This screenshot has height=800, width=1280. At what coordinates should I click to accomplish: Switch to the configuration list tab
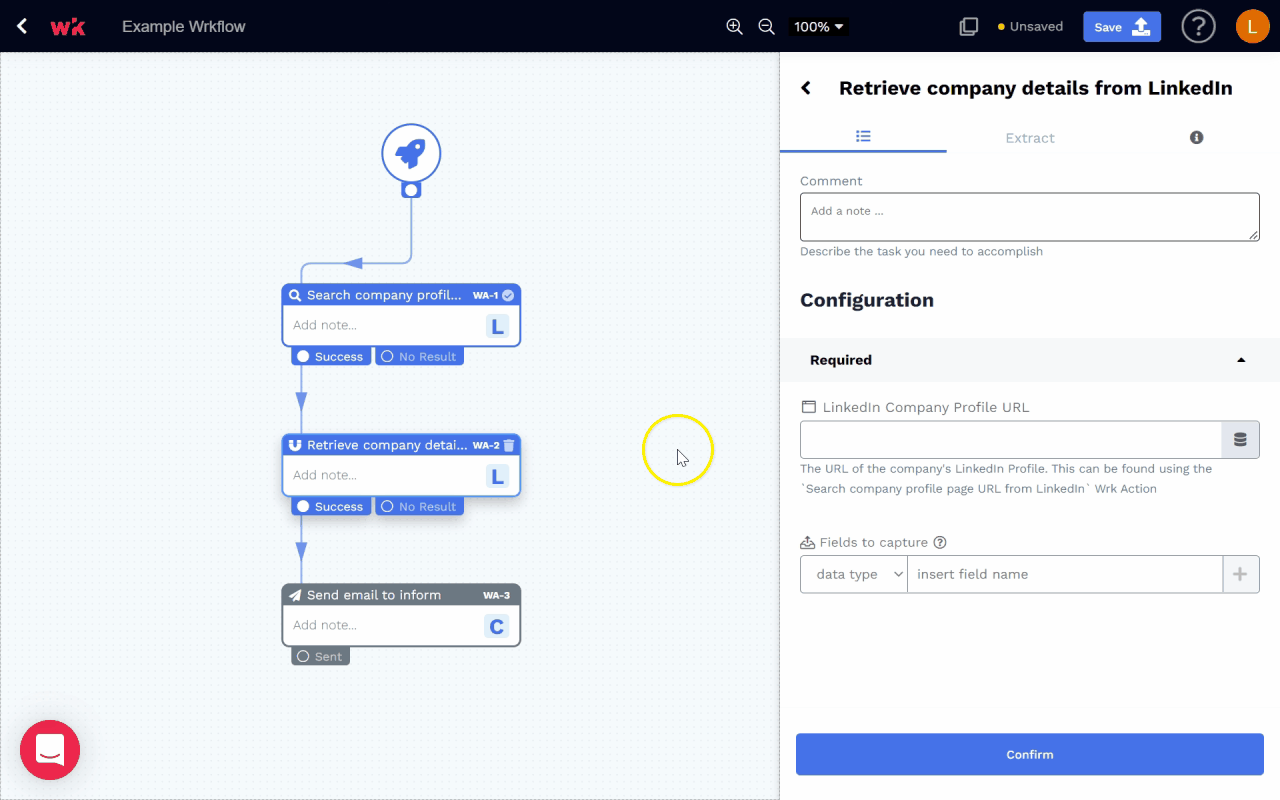pyautogui.click(x=863, y=137)
